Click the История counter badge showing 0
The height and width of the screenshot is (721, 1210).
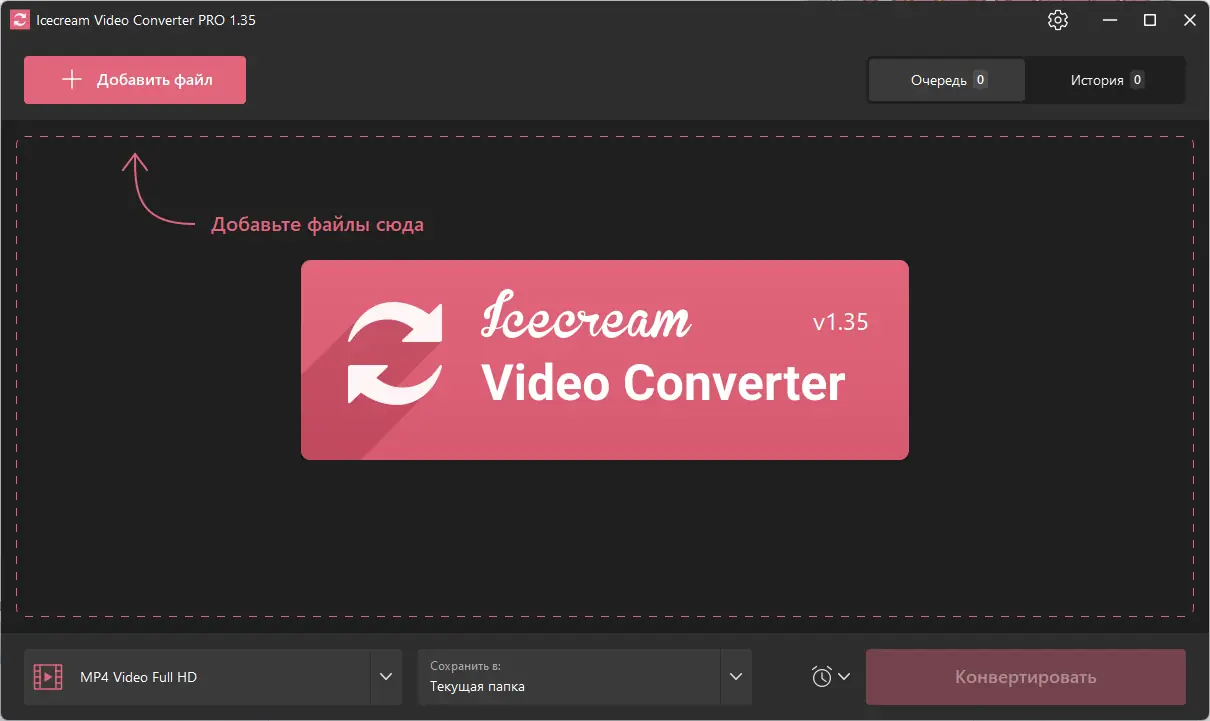(x=1137, y=80)
